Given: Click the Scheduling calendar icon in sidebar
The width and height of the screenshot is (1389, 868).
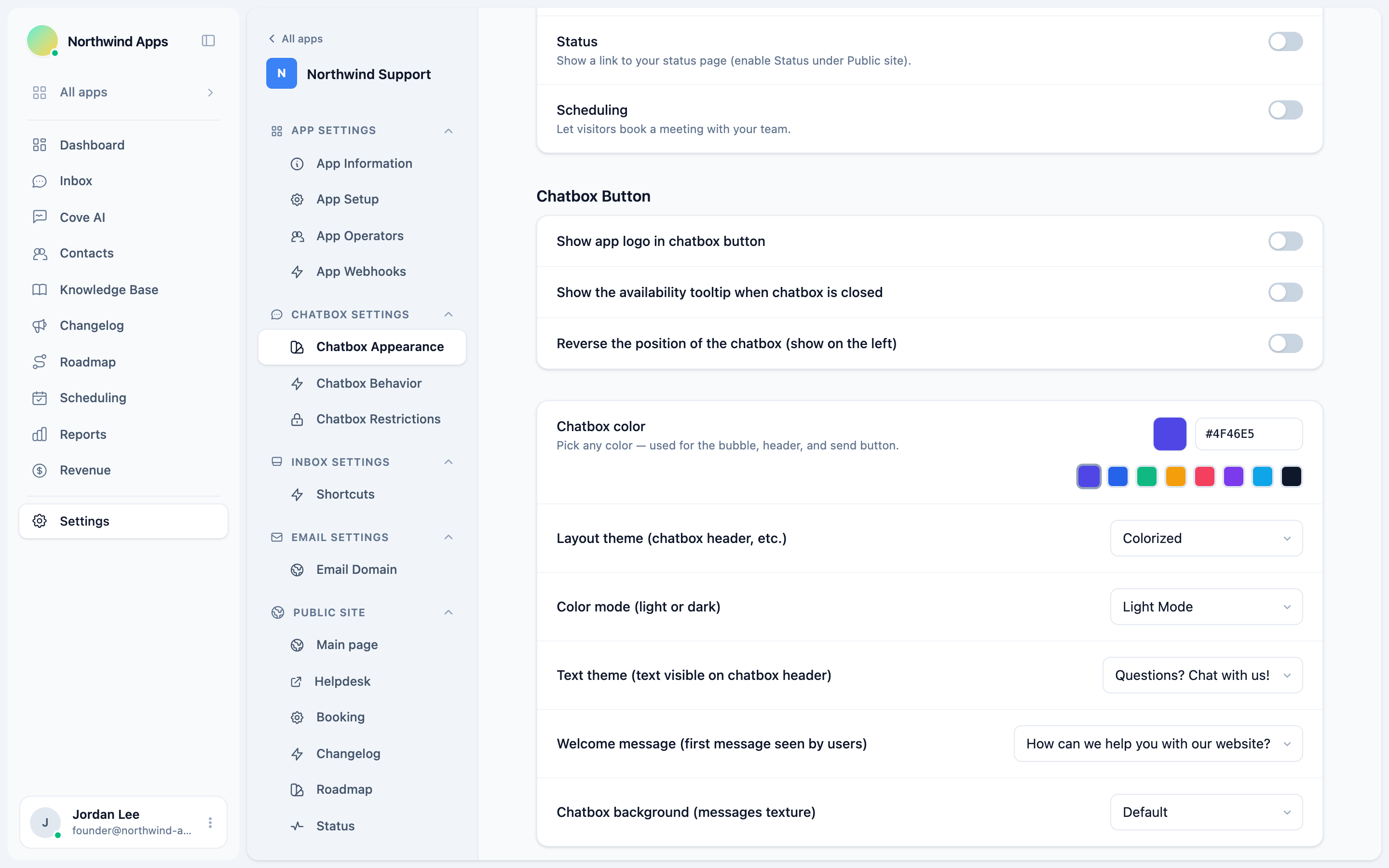Looking at the screenshot, I should tap(40, 398).
